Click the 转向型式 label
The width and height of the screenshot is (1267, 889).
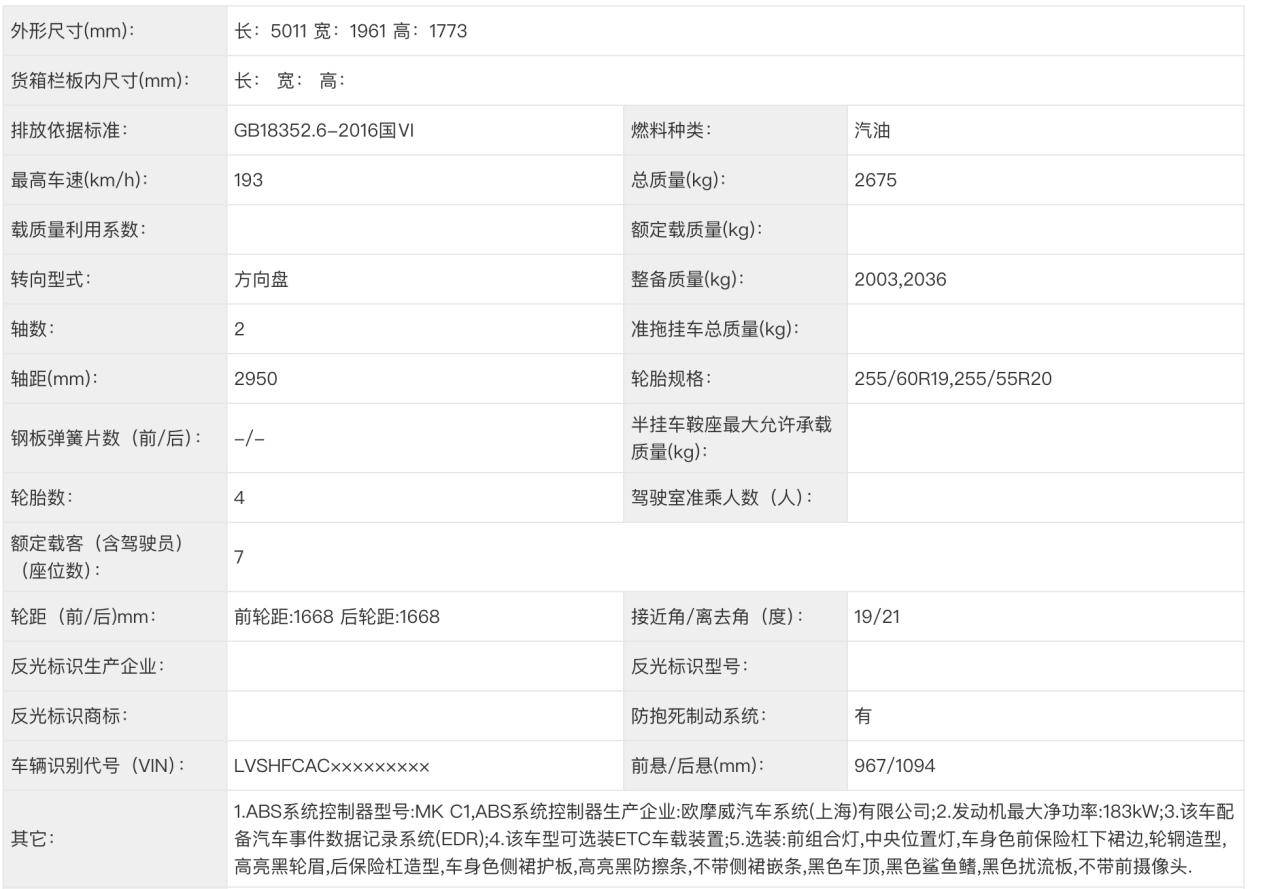pos(51,279)
